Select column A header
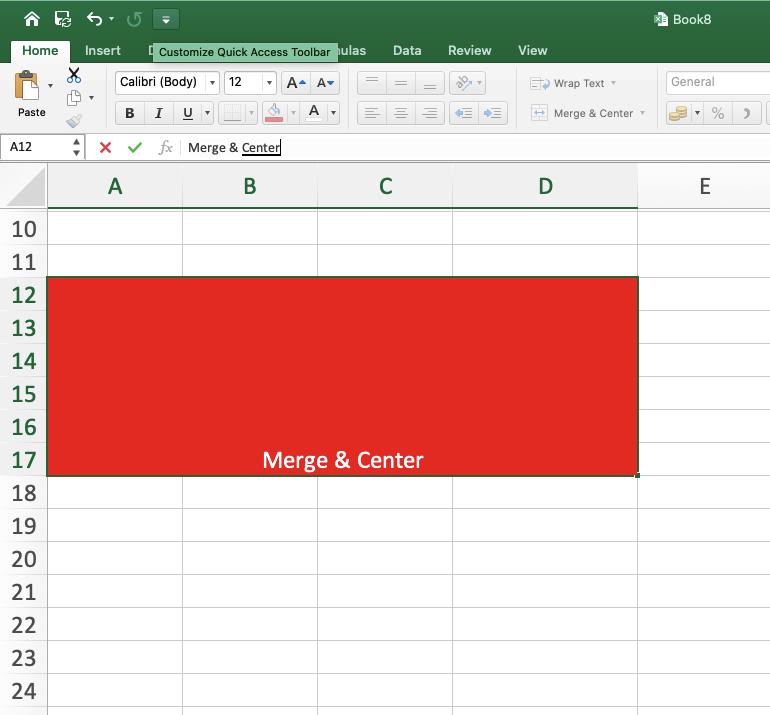The width and height of the screenshot is (770, 715). (115, 187)
